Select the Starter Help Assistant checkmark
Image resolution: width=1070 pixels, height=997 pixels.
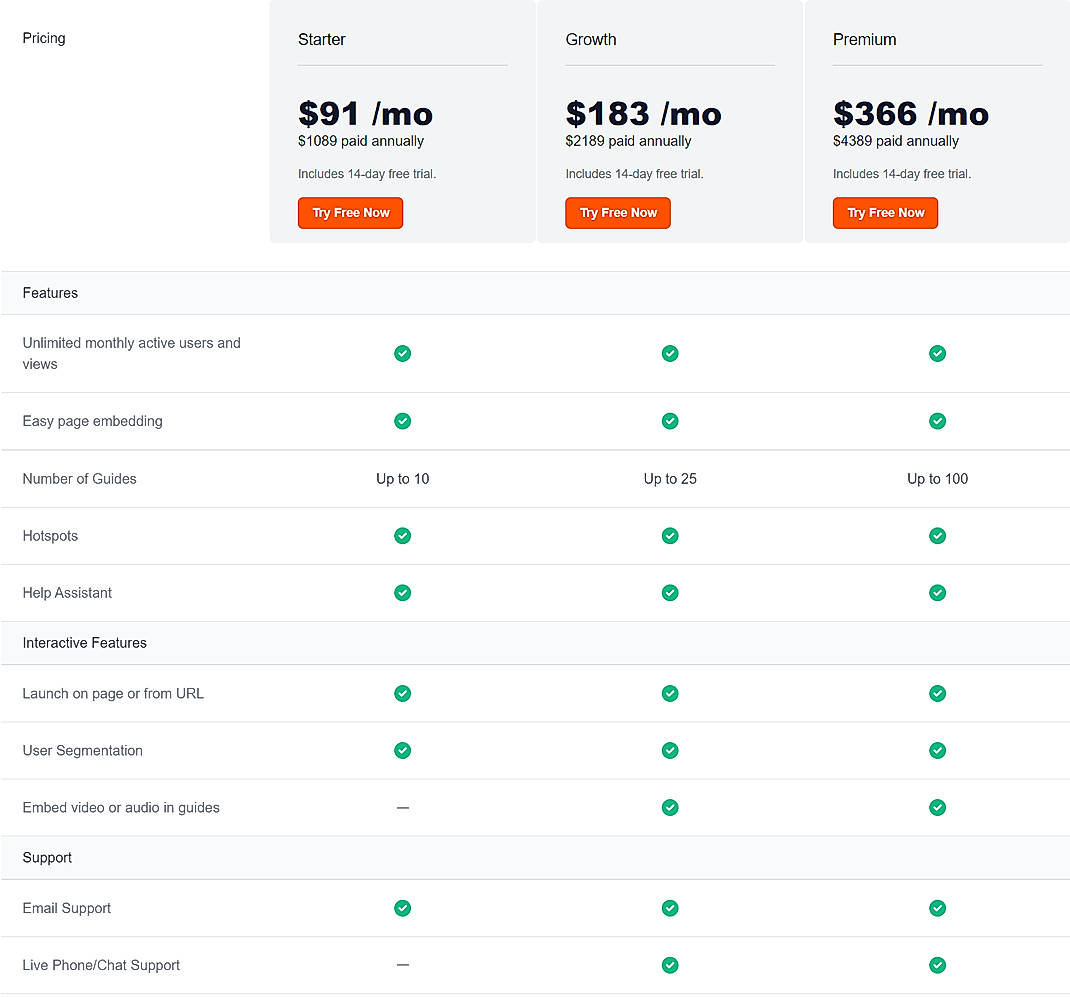(x=402, y=592)
